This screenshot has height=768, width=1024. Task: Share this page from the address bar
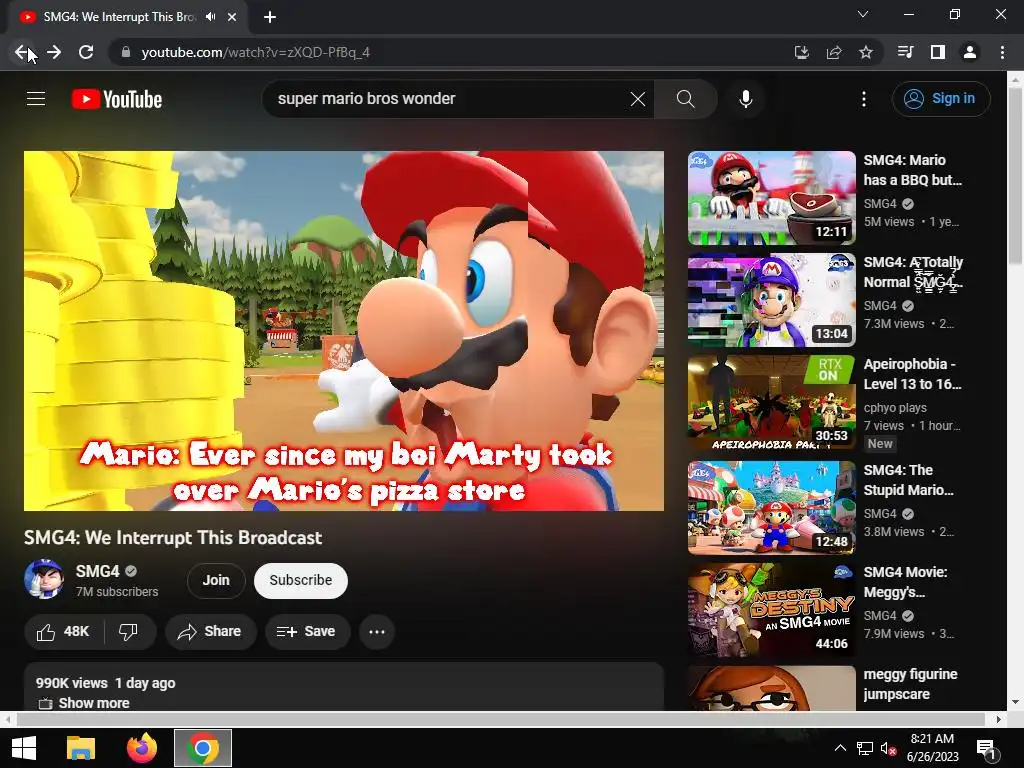point(834,52)
